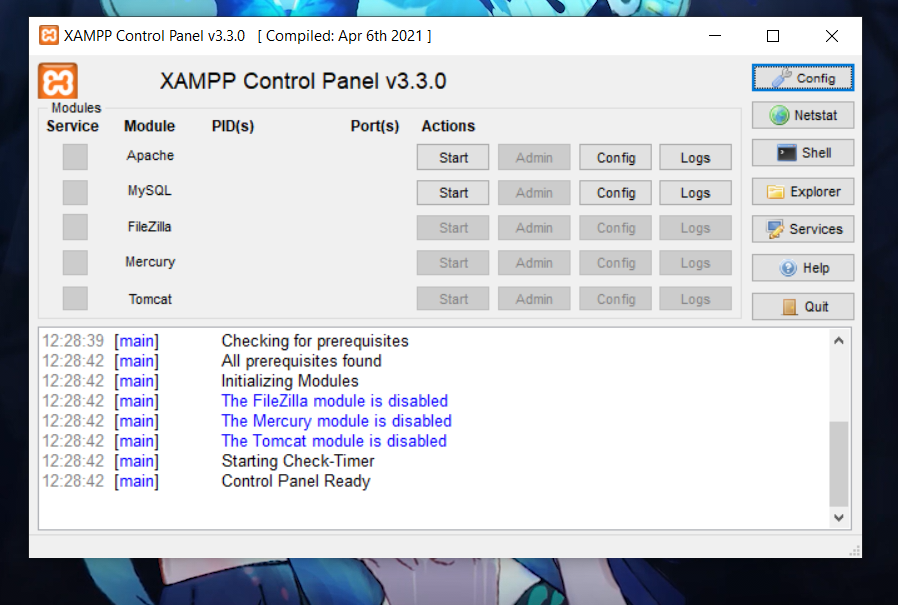Click log line "Initializing Modules"

(x=290, y=381)
